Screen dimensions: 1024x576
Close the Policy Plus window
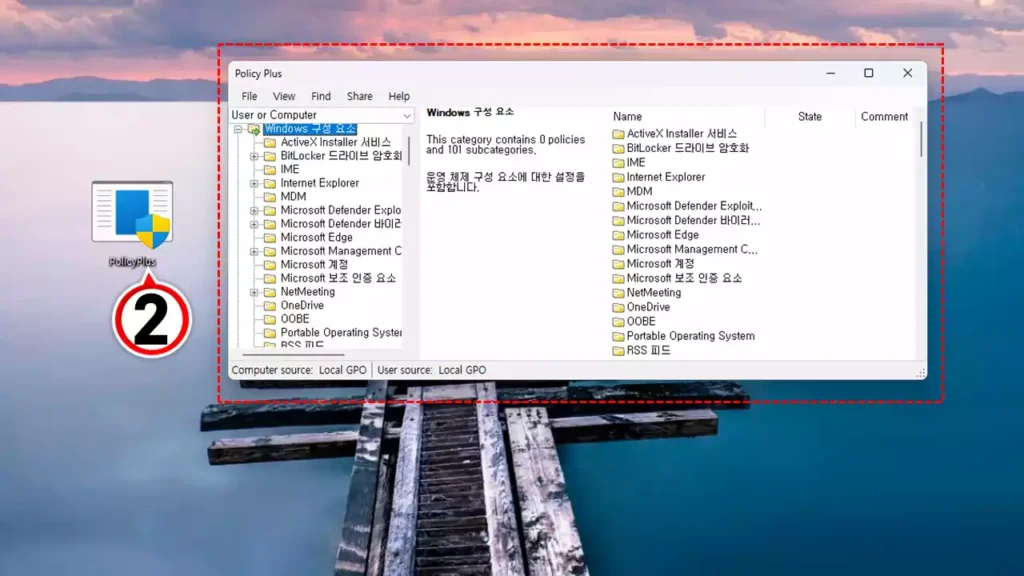point(907,73)
